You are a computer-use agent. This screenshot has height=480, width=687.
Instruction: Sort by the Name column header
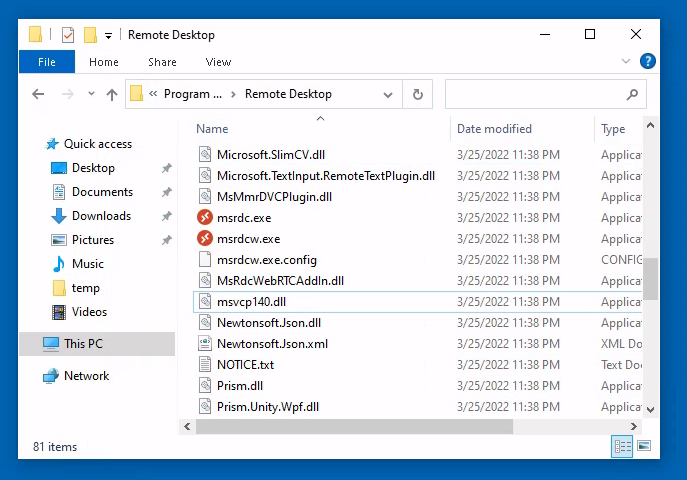[x=212, y=129]
